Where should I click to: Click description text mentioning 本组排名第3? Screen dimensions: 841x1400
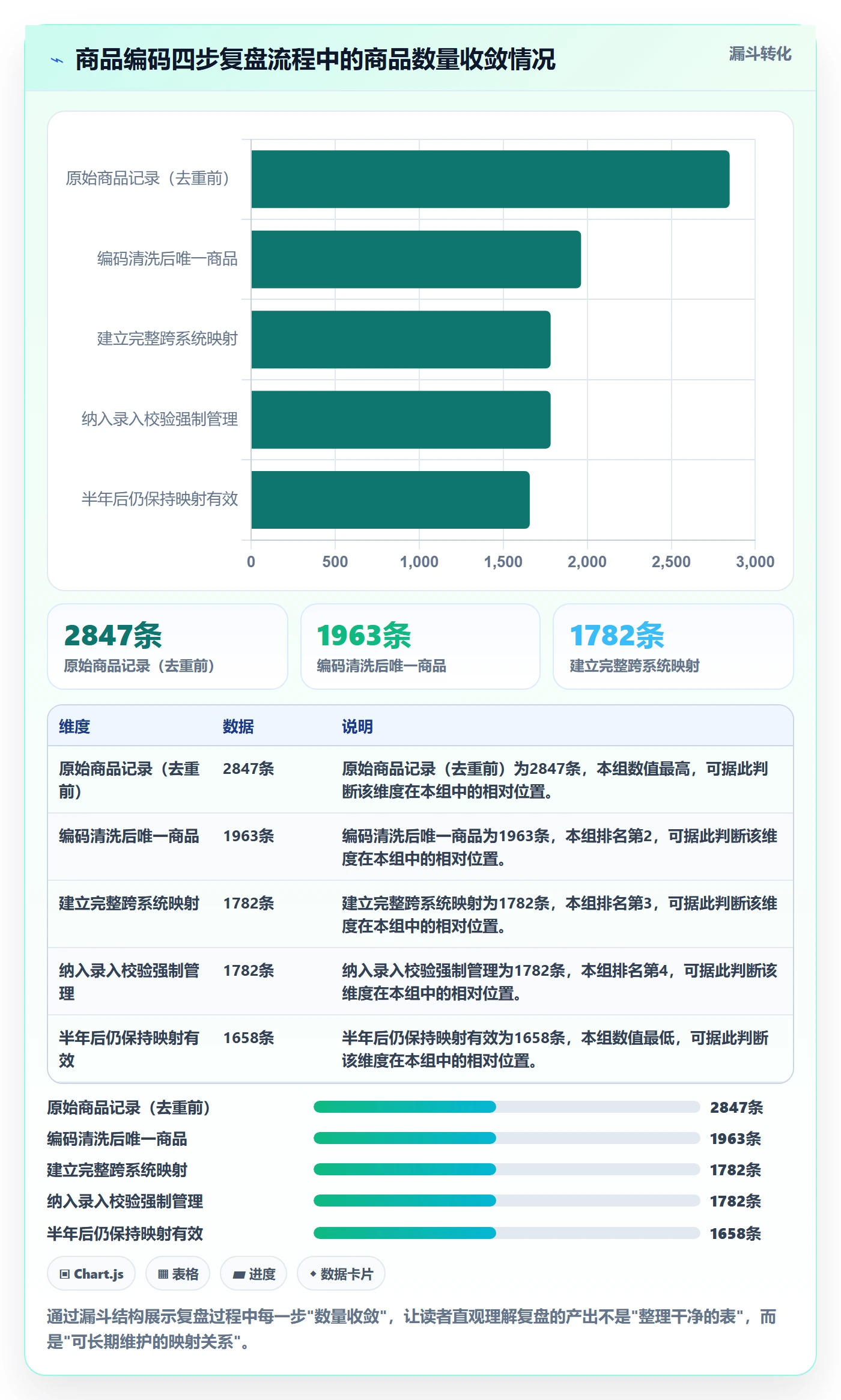[560, 915]
